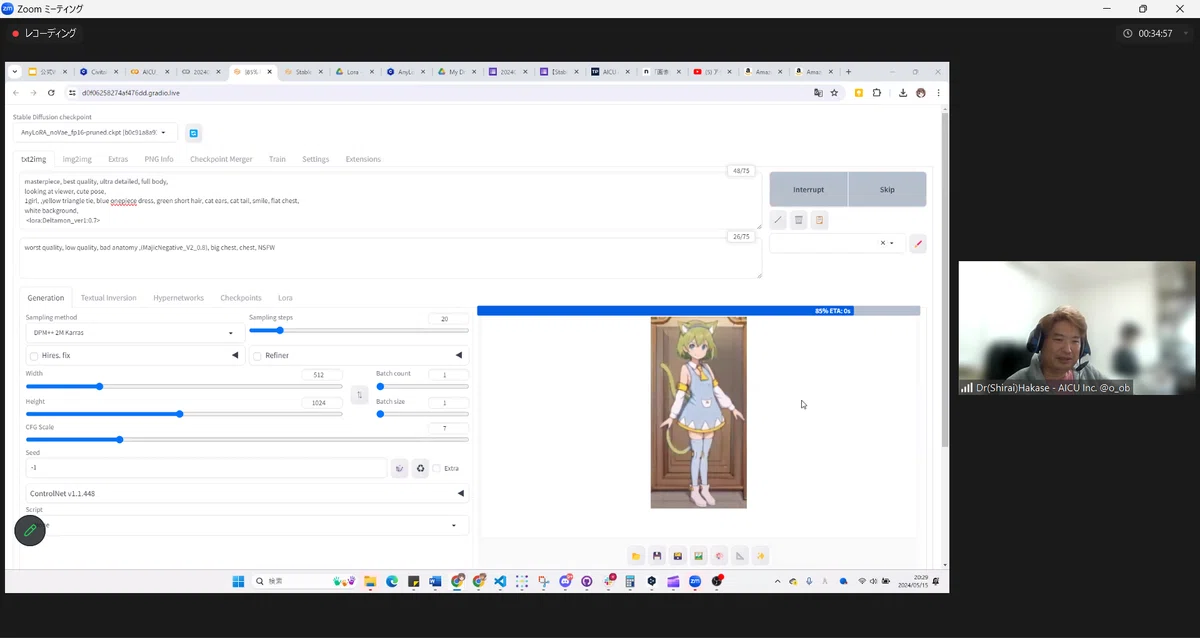Open the output images folder icon
This screenshot has width=1200, height=638.
click(x=636, y=556)
